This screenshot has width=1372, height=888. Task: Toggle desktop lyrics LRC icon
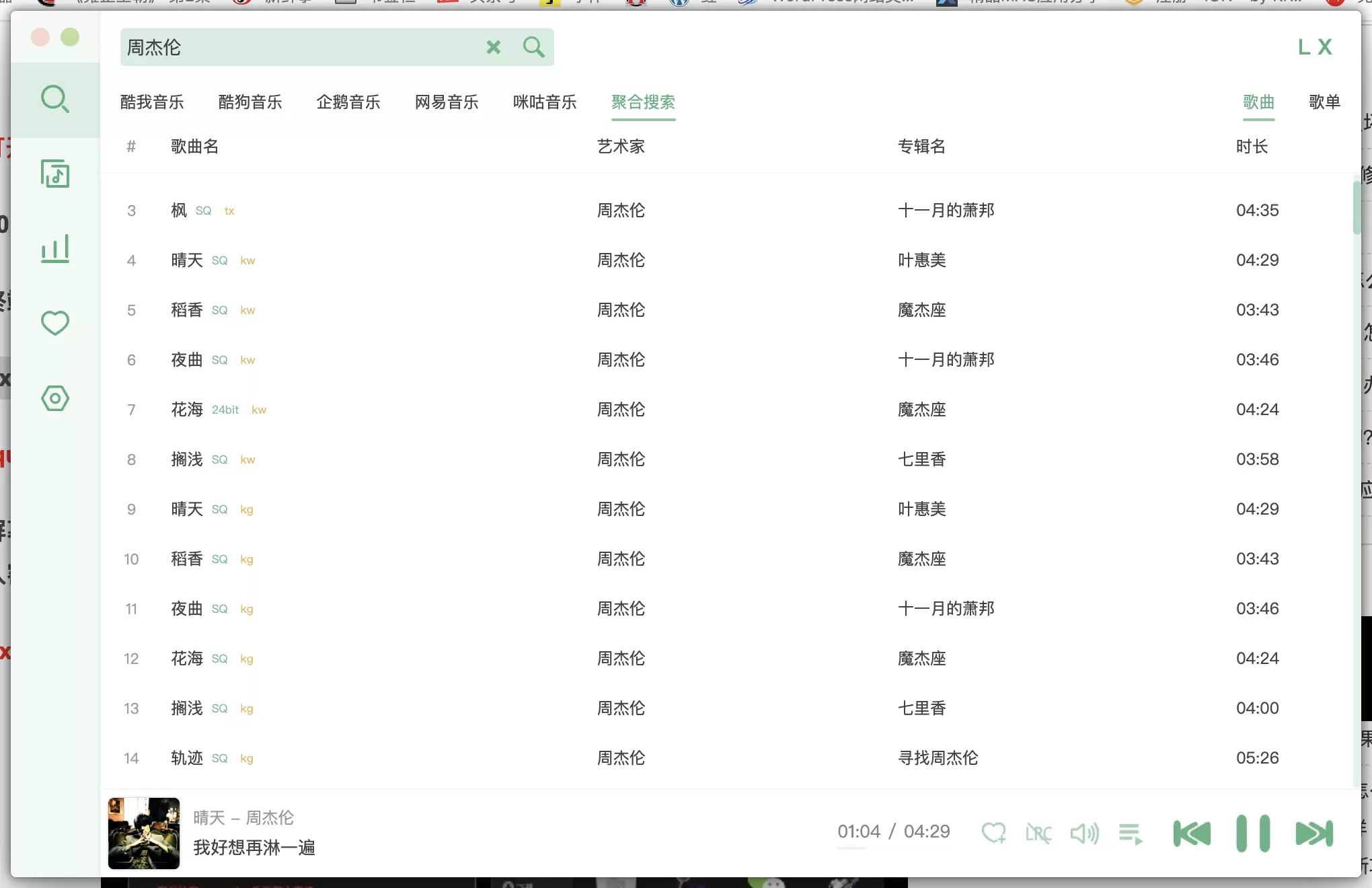pos(1038,834)
